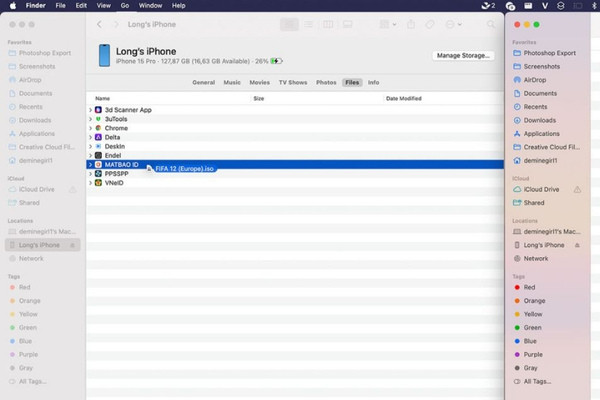
Task: Sort by the Name column header
Action: point(102,99)
